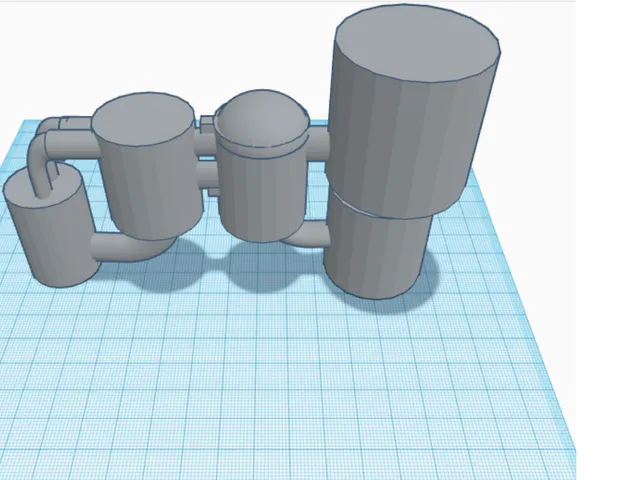Select the curved pipe between the dome cylinder and lower right cylinder
640x480 pixels.
(x=310, y=235)
